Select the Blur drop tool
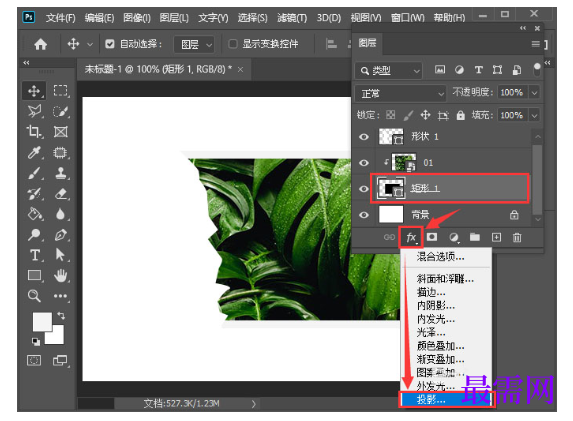The width and height of the screenshot is (573, 421). [x=60, y=214]
